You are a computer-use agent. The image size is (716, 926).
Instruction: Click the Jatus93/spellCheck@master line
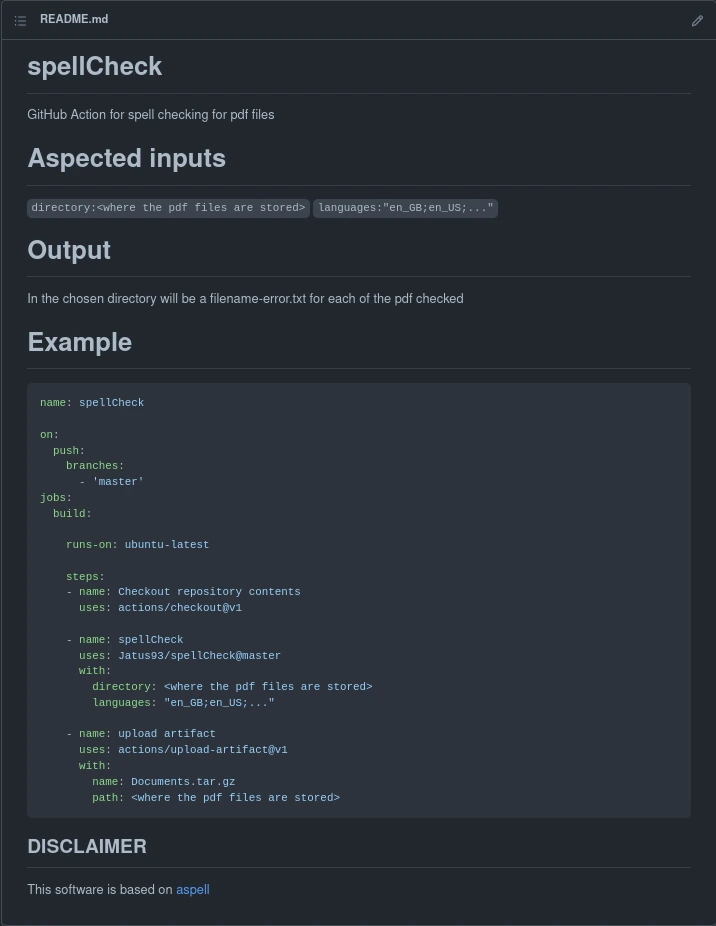[199, 655]
